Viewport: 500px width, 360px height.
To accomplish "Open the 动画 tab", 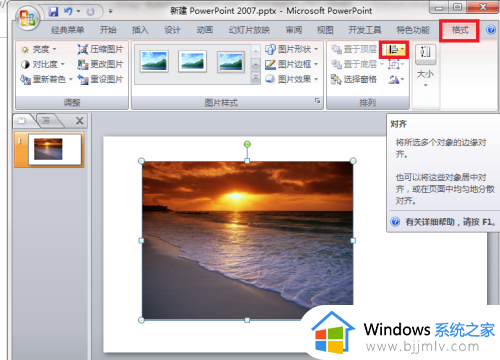I will pos(205,30).
